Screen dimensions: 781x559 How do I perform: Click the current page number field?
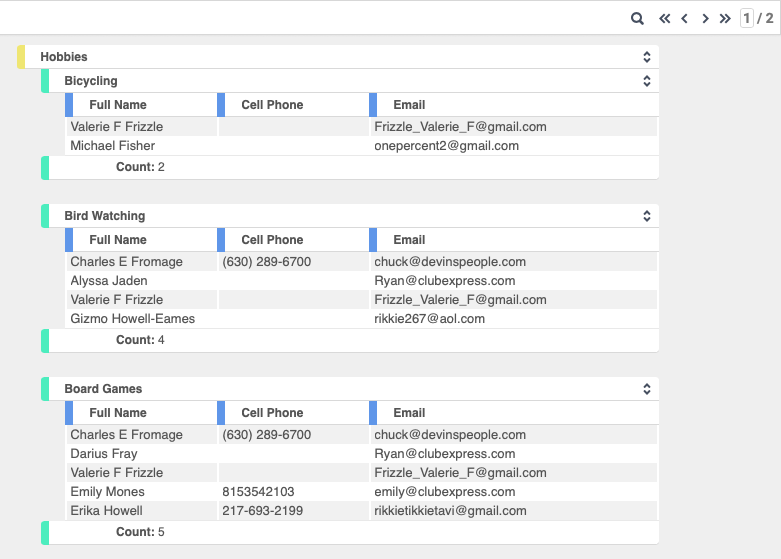(747, 18)
